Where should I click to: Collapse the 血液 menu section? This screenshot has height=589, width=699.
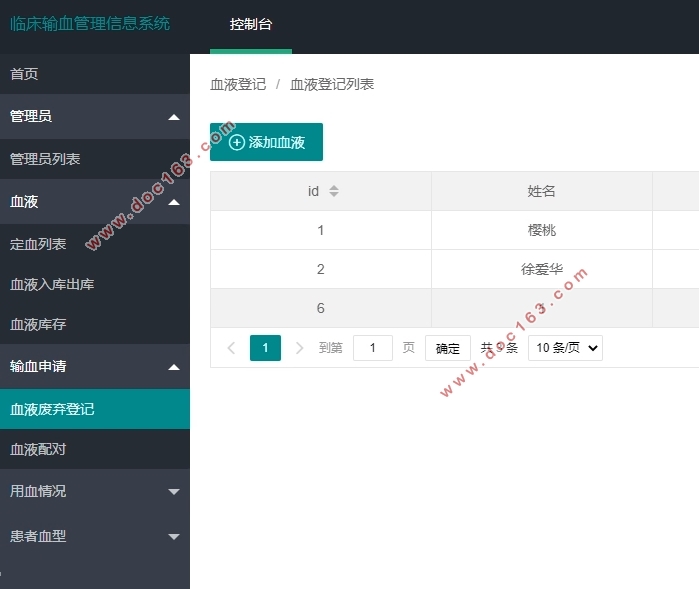[95, 202]
